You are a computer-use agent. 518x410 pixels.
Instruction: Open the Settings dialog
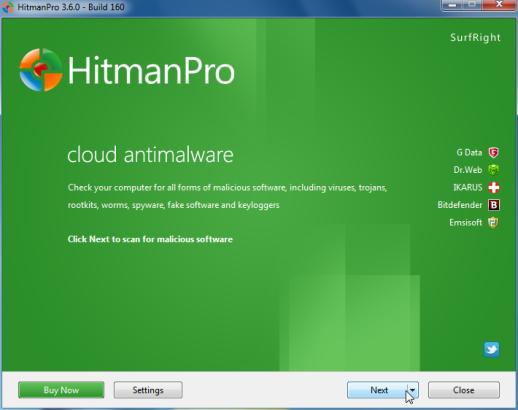(x=148, y=390)
